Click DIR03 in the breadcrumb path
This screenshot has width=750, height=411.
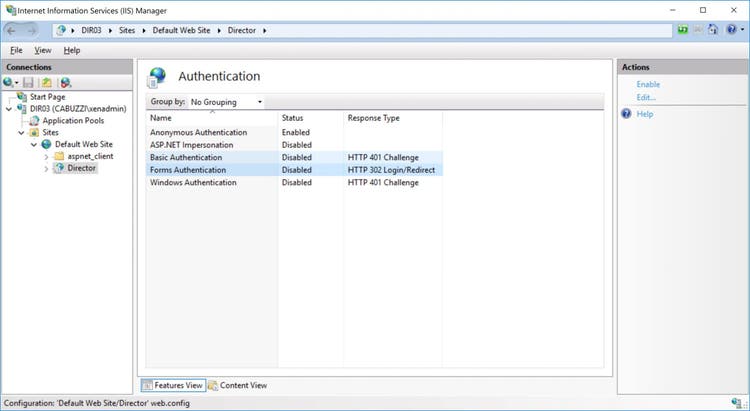pos(91,30)
